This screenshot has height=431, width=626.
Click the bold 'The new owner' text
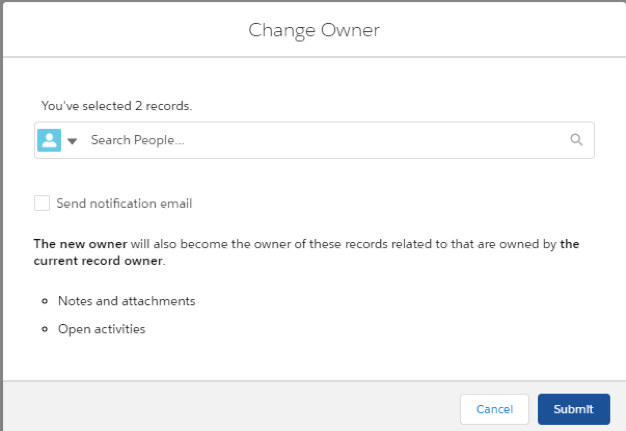[80, 244]
